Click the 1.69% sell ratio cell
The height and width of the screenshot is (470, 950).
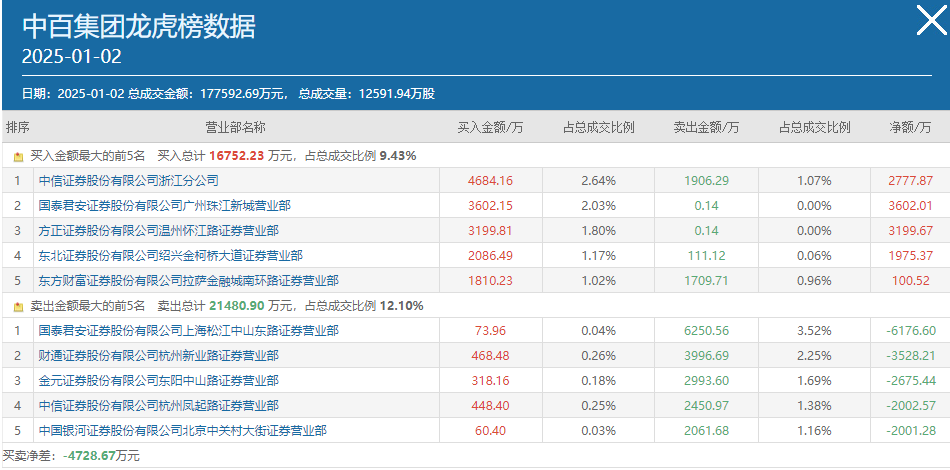pyautogui.click(x=814, y=381)
